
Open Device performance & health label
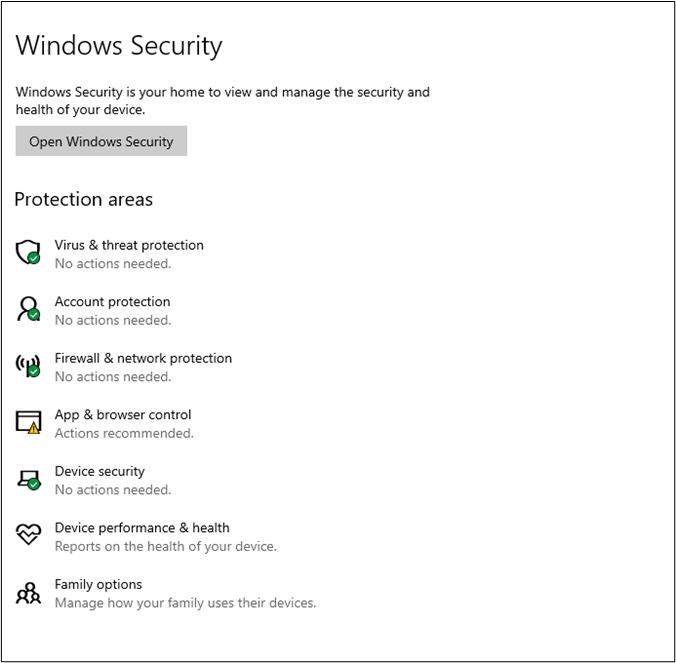[x=142, y=528]
